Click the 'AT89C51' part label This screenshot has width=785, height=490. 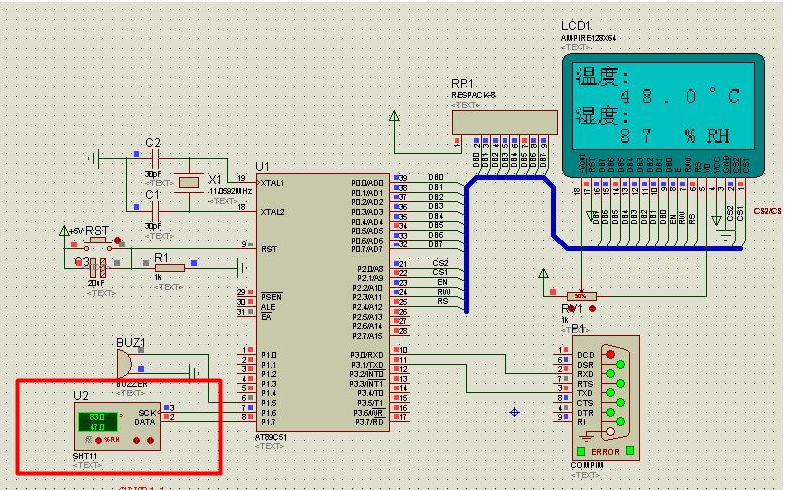pyautogui.click(x=271, y=437)
